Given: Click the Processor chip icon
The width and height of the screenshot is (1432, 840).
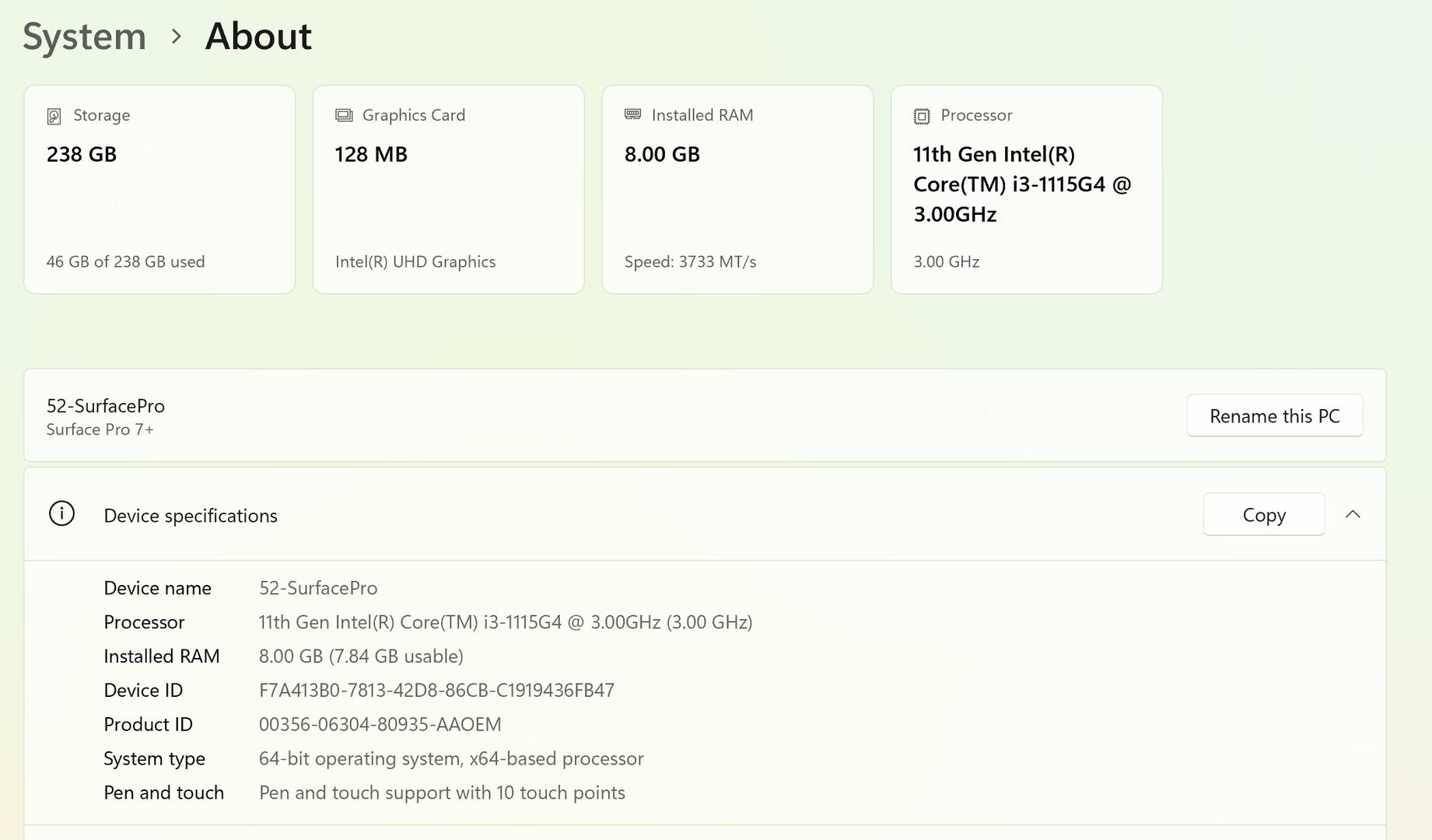Looking at the screenshot, I should click(x=922, y=116).
